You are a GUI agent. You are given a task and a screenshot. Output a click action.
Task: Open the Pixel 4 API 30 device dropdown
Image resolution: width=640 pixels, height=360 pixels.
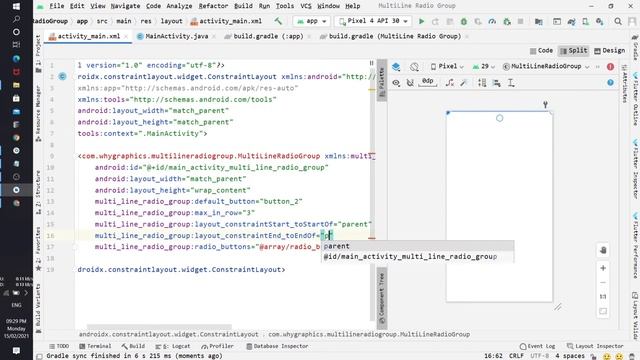click(373, 21)
